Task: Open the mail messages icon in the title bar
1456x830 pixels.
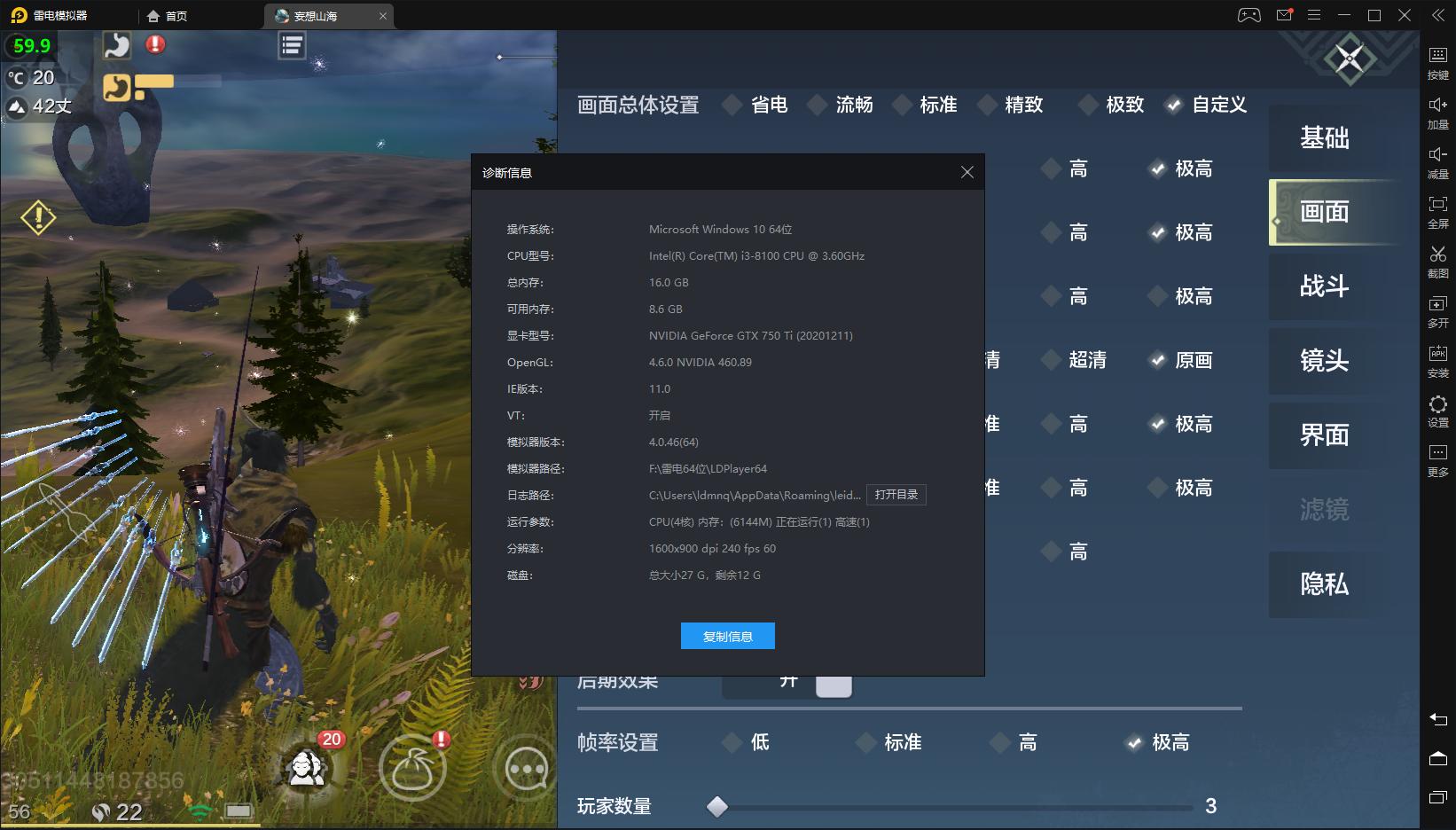Action: click(x=1284, y=15)
